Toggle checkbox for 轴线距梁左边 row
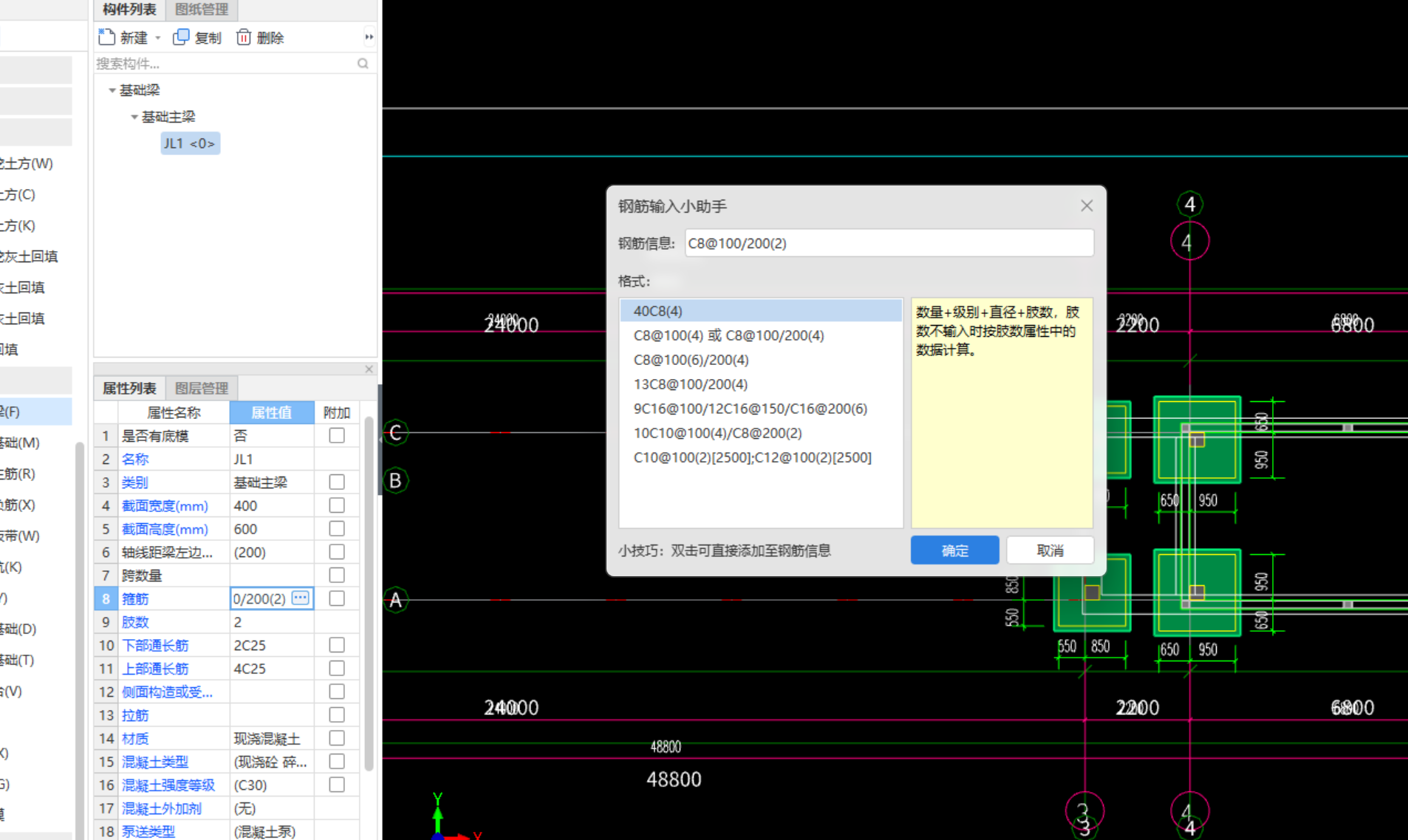This screenshot has width=1408, height=840. coord(337,552)
